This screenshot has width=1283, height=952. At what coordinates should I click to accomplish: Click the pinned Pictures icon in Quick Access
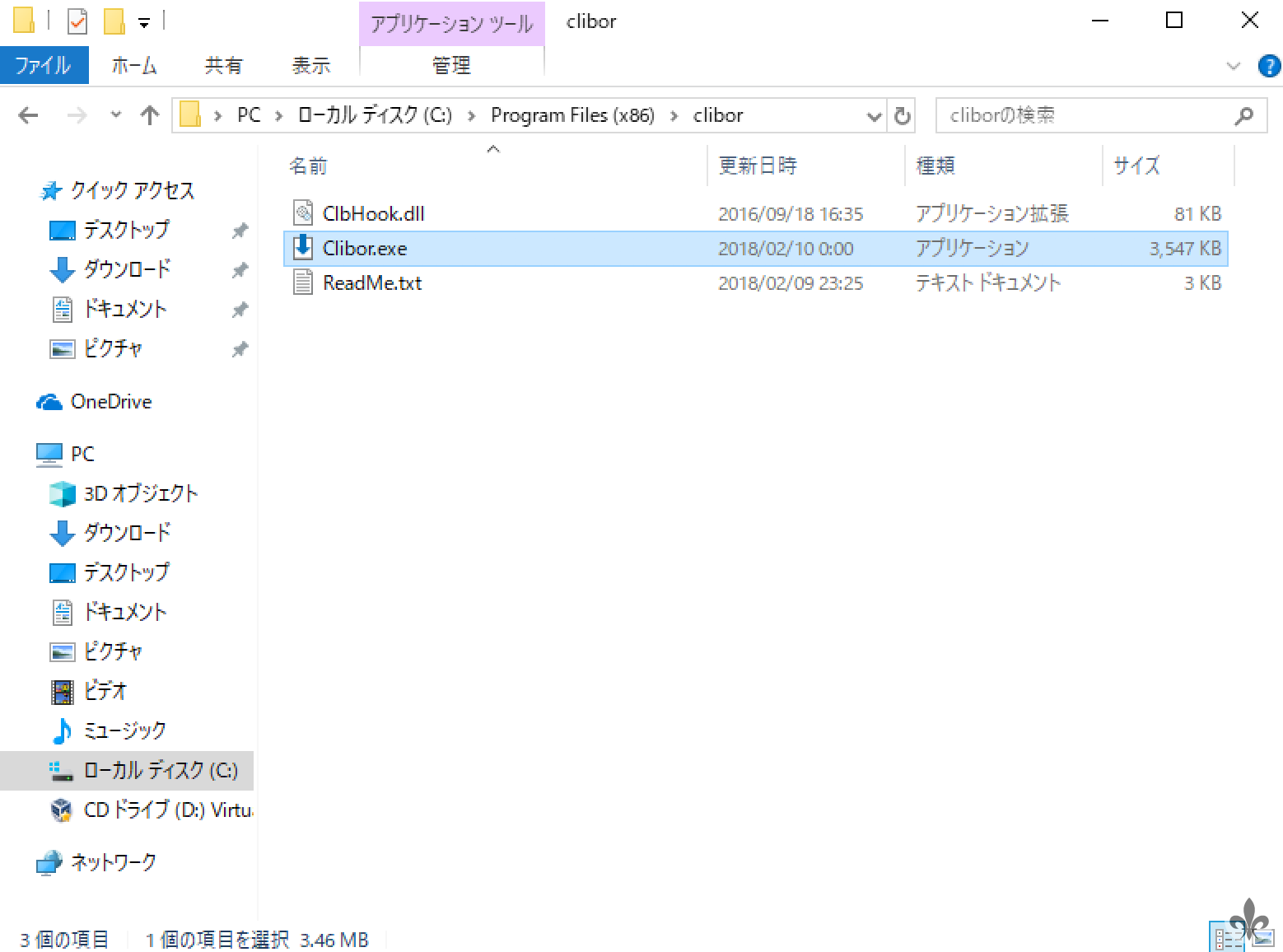coord(63,349)
